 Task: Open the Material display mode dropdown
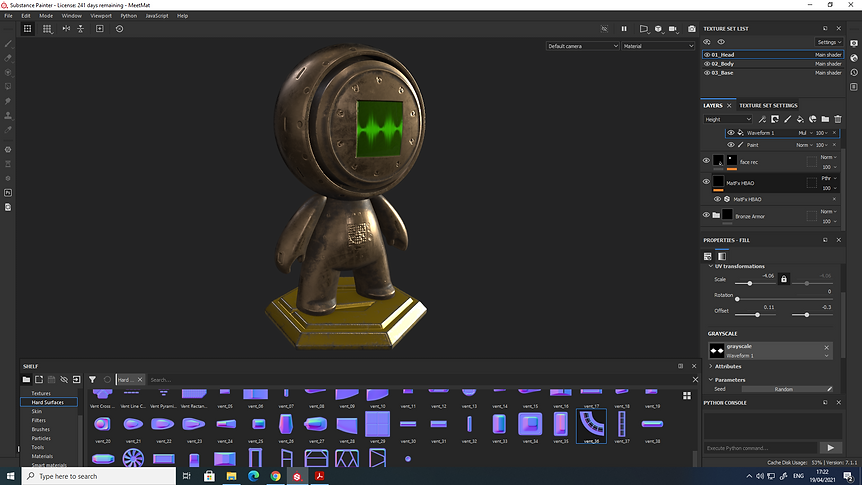click(658, 46)
